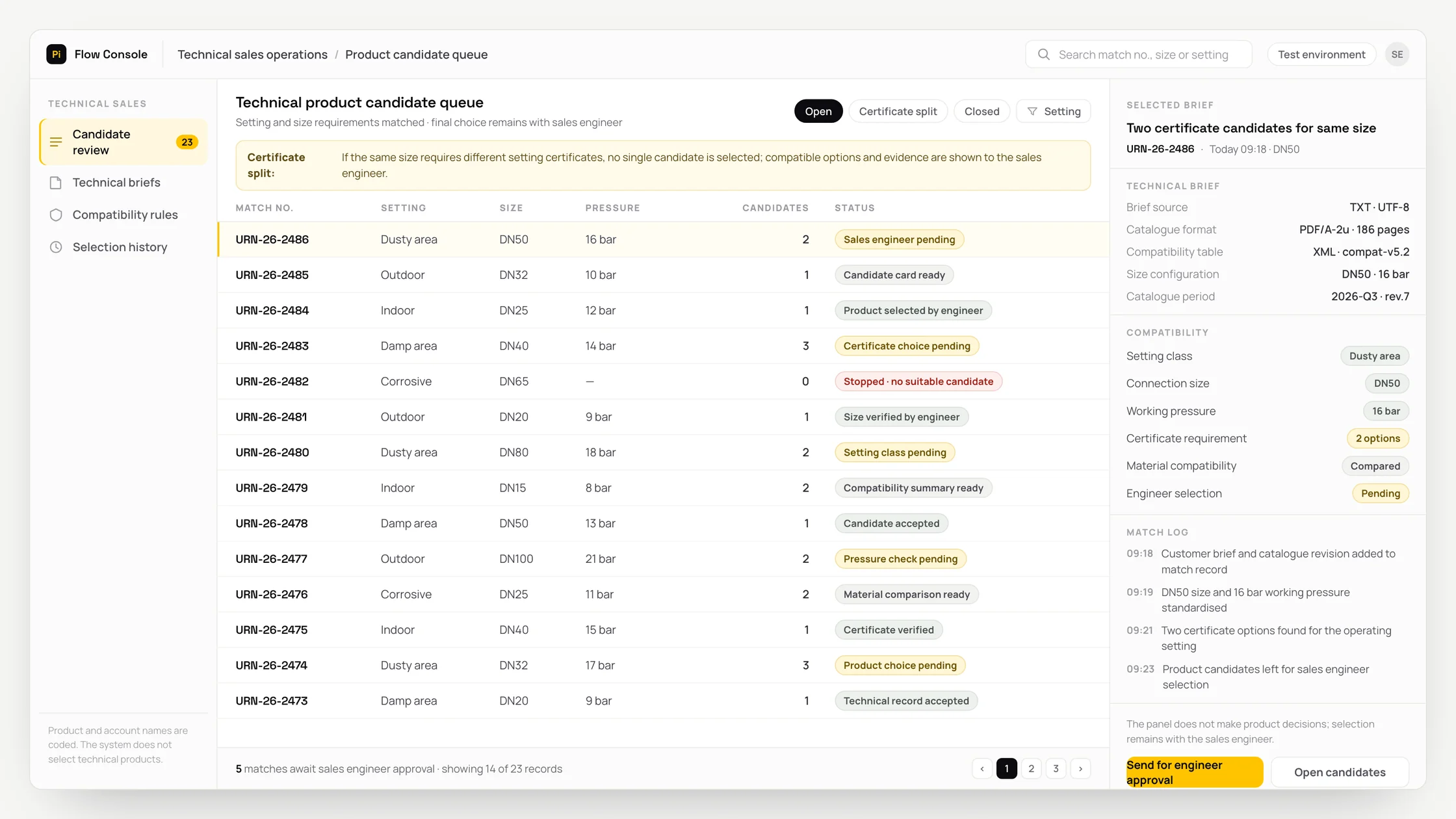
Task: Select row URN-26-2474
Action: (663, 666)
